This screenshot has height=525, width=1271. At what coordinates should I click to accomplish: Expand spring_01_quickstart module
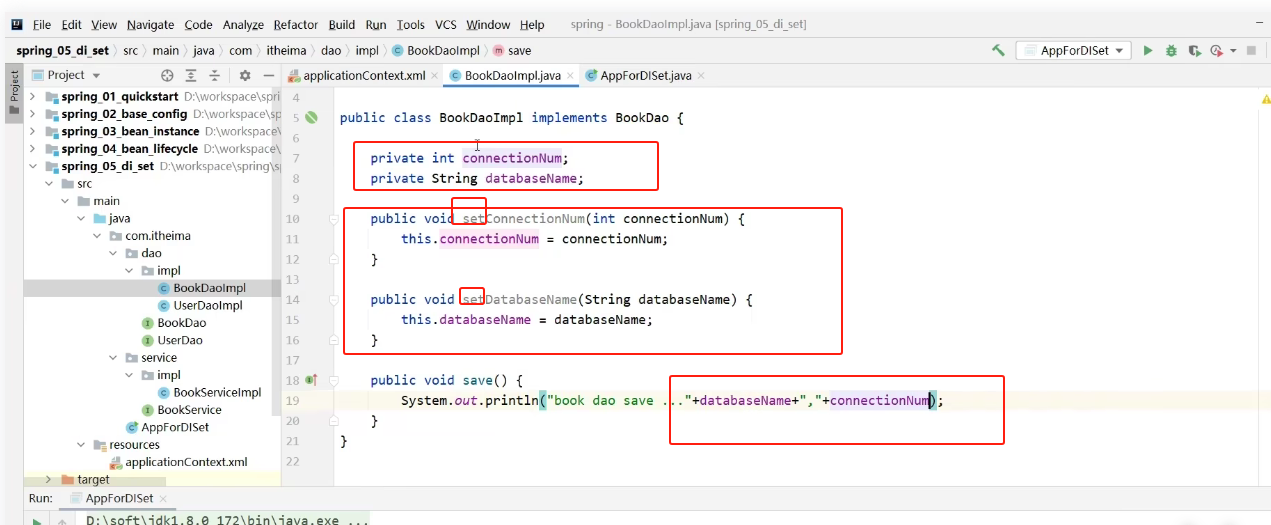[x=33, y=97]
